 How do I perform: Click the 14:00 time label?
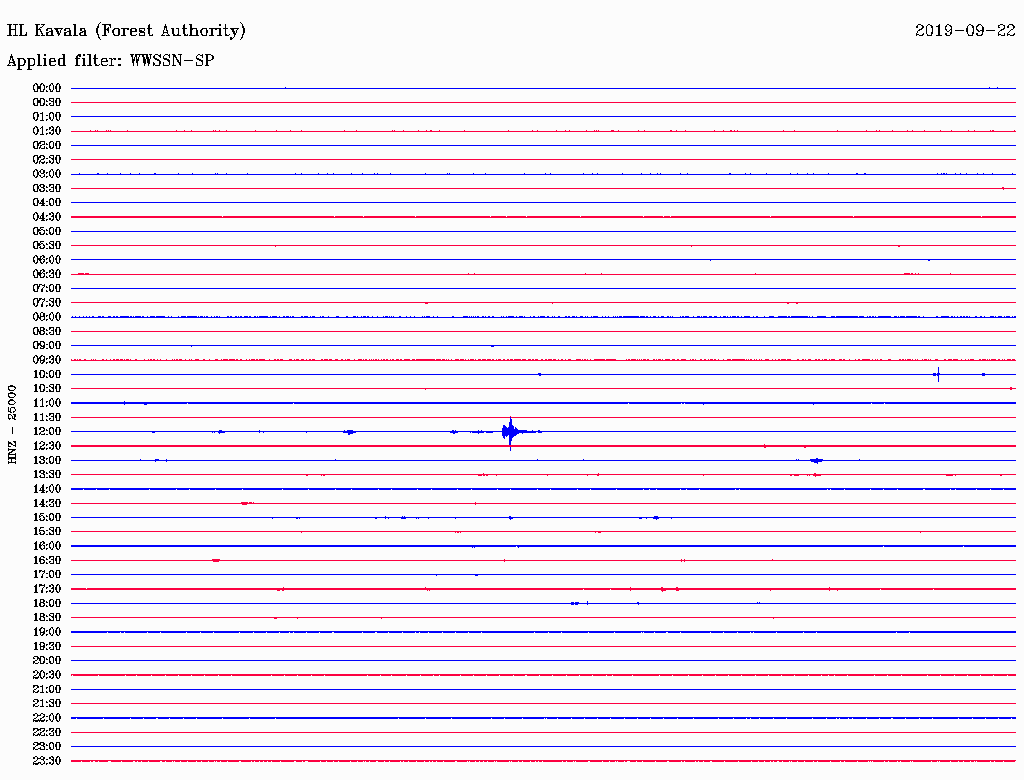click(47, 489)
